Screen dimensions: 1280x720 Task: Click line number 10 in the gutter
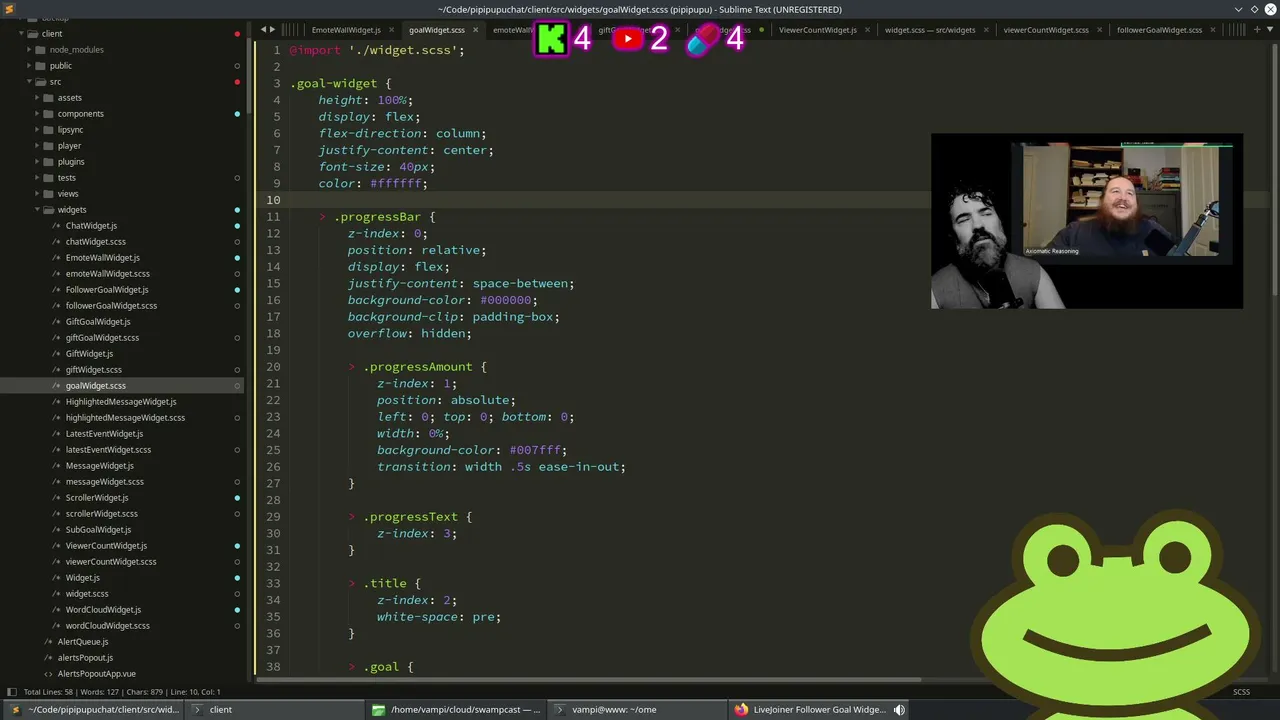(274, 200)
